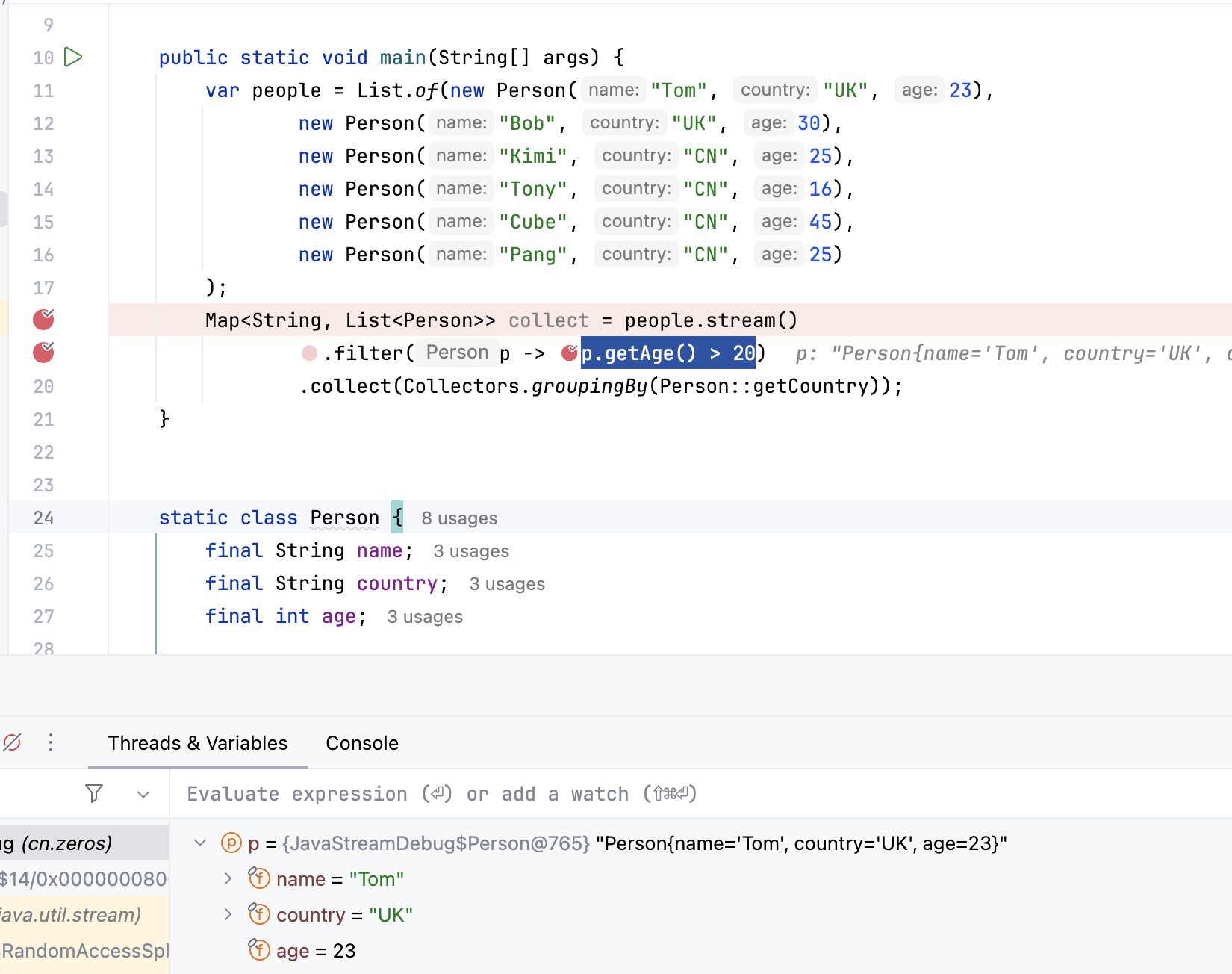Select the Threads & Variables tab
Viewport: 1232px width, 974px height.
pyautogui.click(x=198, y=743)
